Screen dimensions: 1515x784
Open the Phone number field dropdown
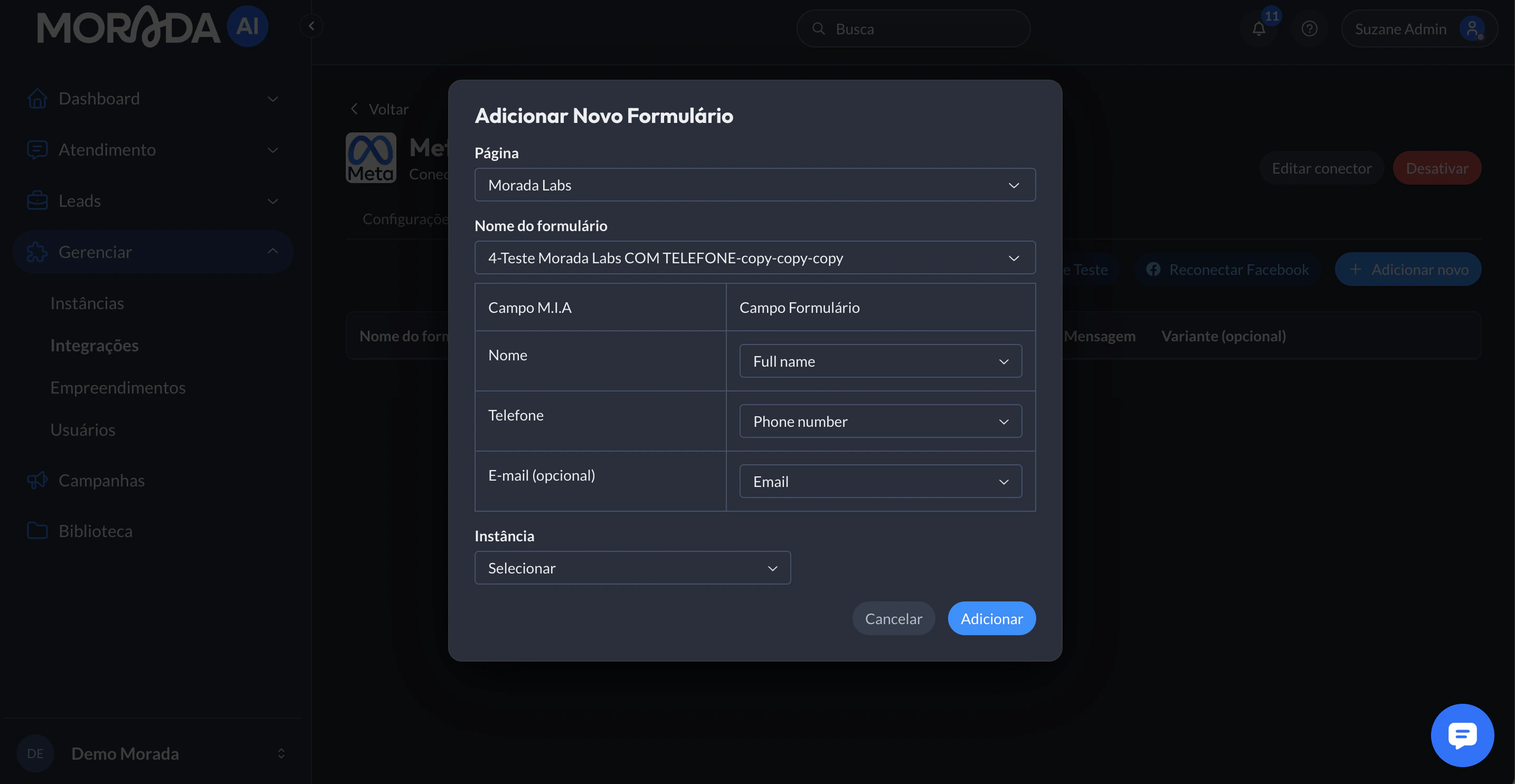tap(880, 422)
